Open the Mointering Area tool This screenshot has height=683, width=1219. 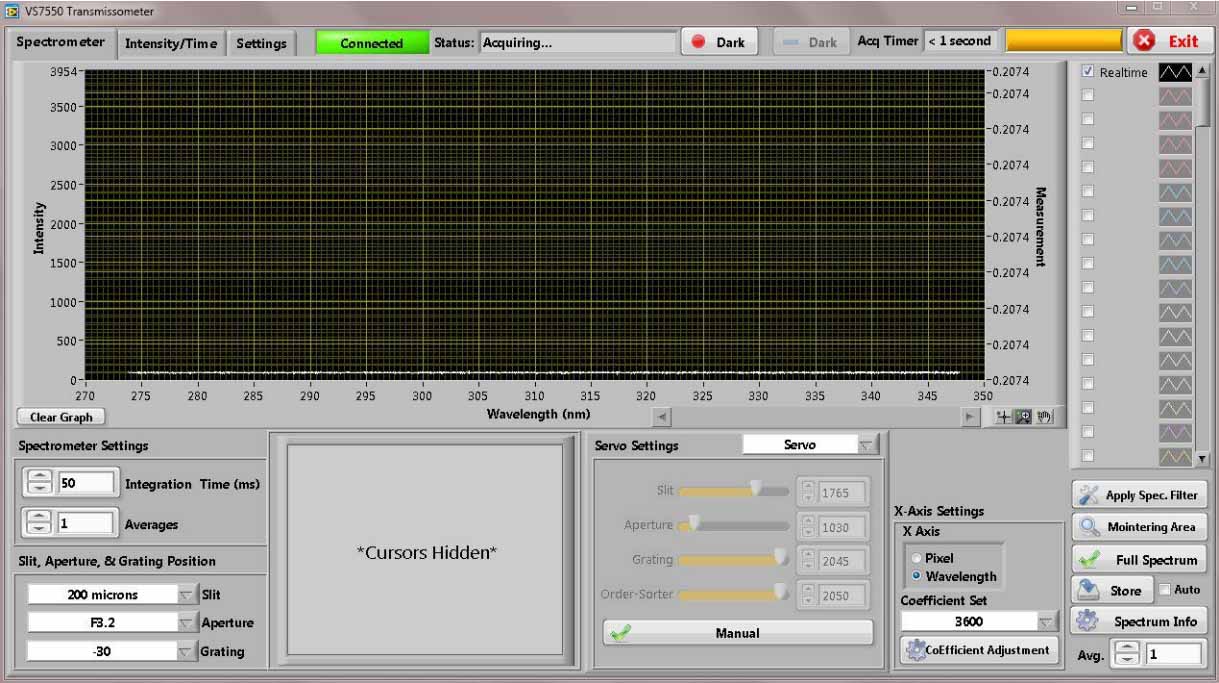coord(1138,526)
